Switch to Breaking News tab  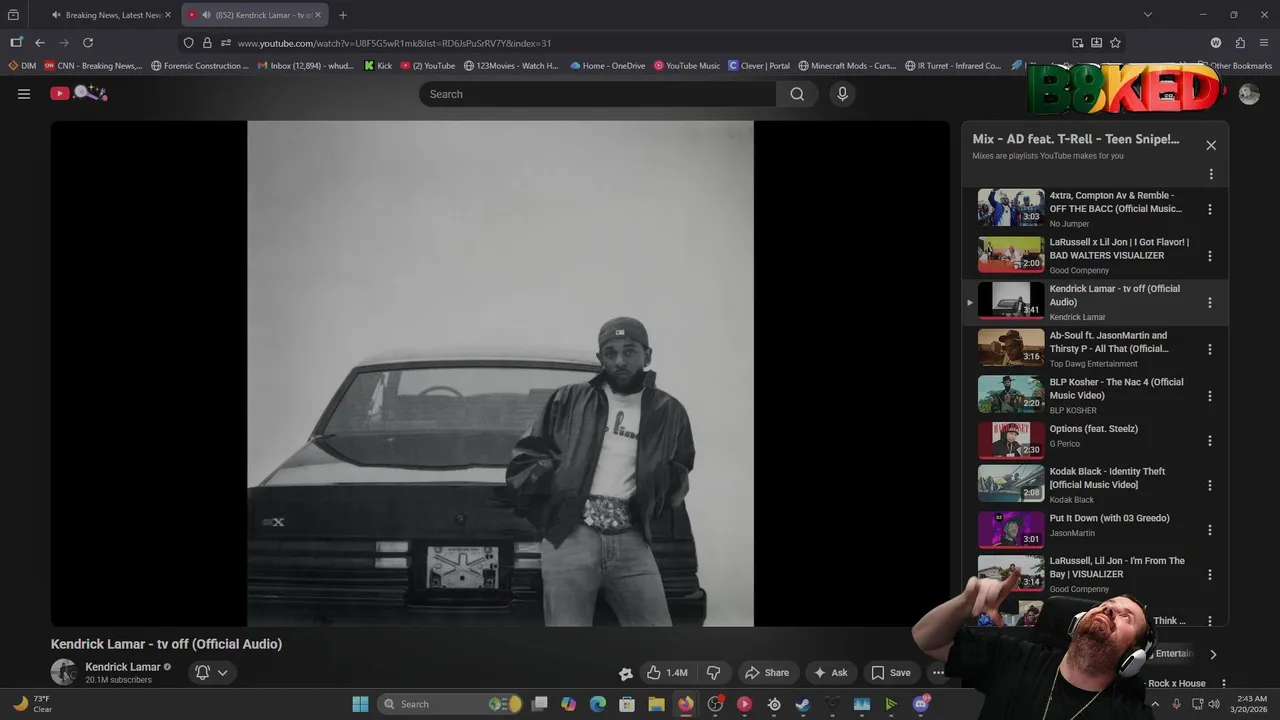112,15
